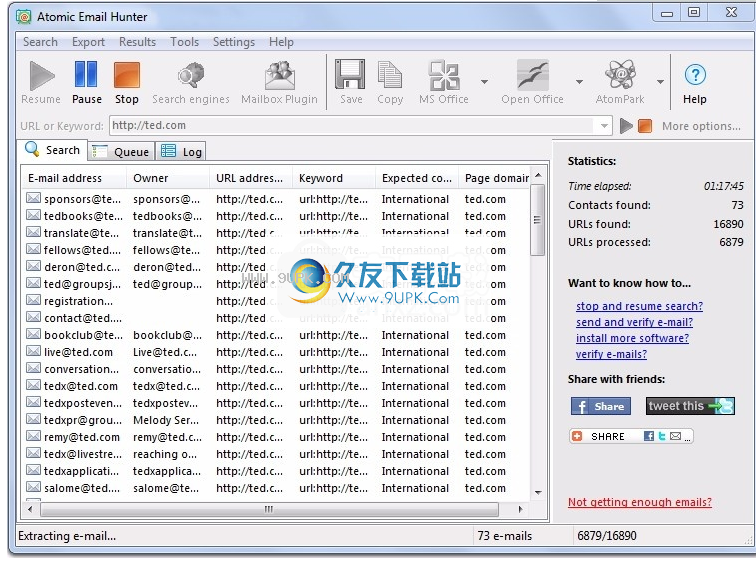
Task: Sort by E-mail address column header
Action: click(74, 178)
